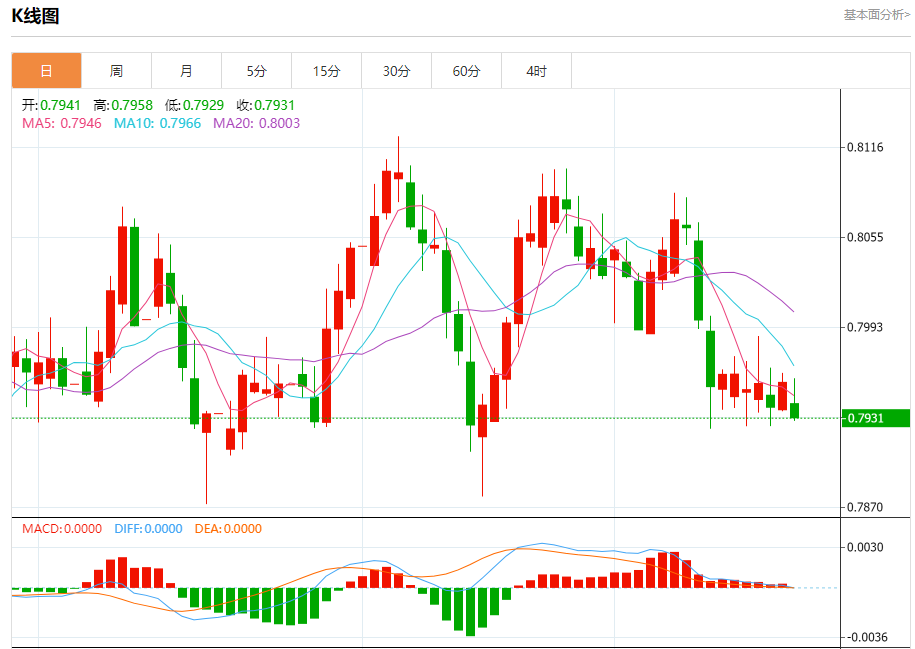
Task: Open the 15分 interval chart
Action: [x=326, y=71]
